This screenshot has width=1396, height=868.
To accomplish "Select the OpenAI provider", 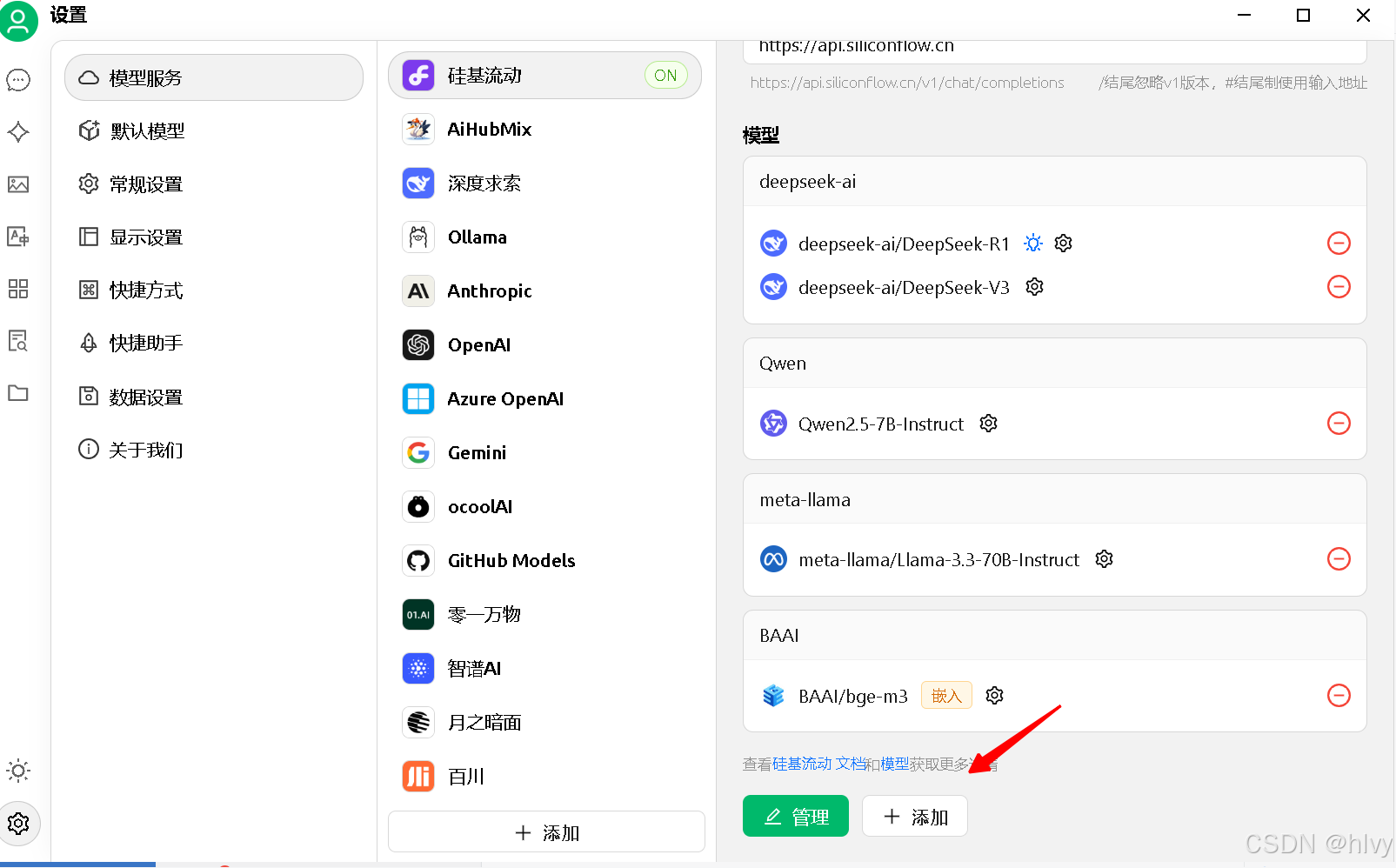I will (x=544, y=345).
